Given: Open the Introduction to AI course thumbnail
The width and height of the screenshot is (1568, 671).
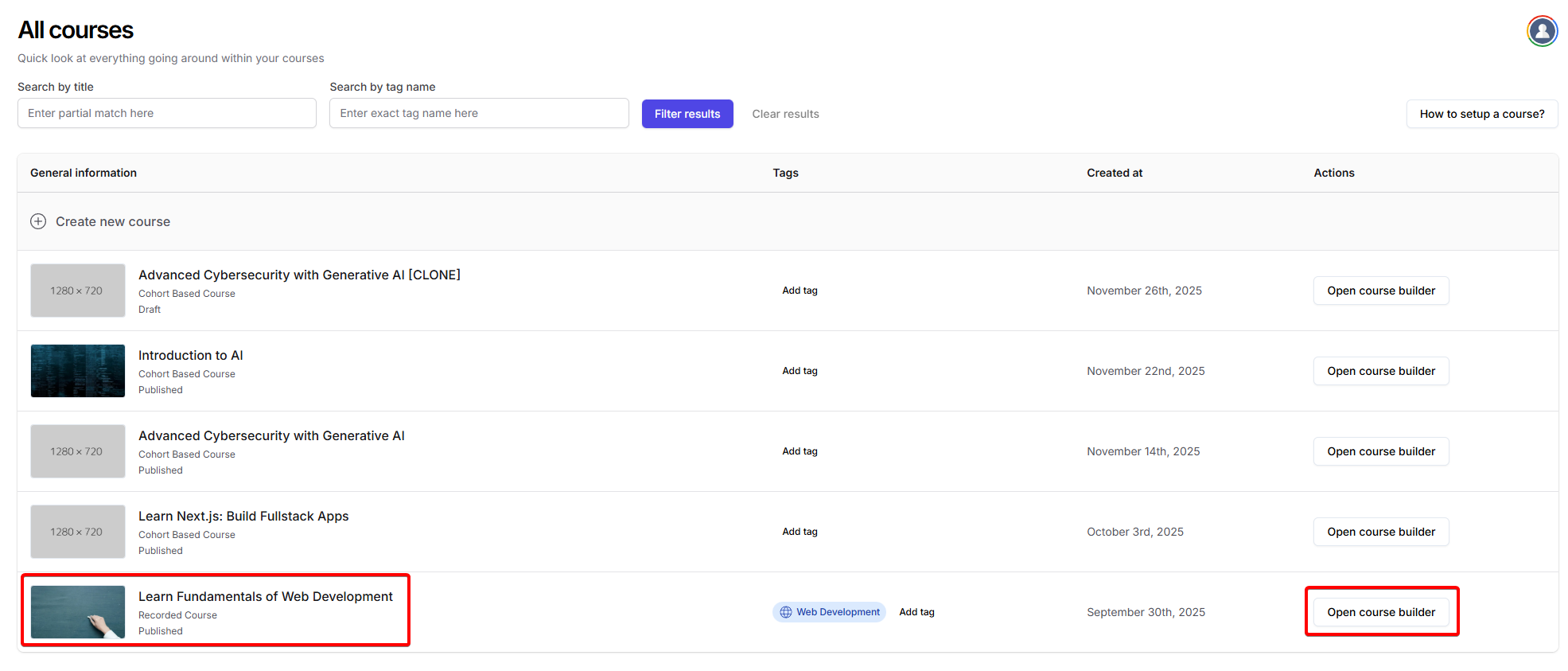Looking at the screenshot, I should point(78,371).
